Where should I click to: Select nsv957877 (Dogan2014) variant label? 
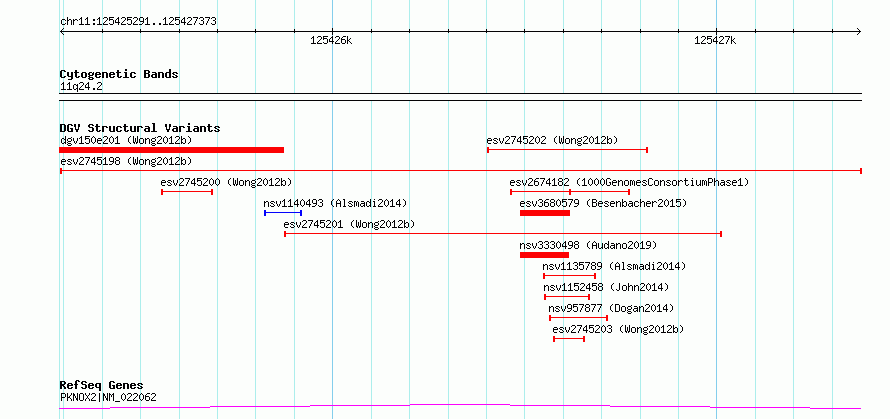point(611,308)
